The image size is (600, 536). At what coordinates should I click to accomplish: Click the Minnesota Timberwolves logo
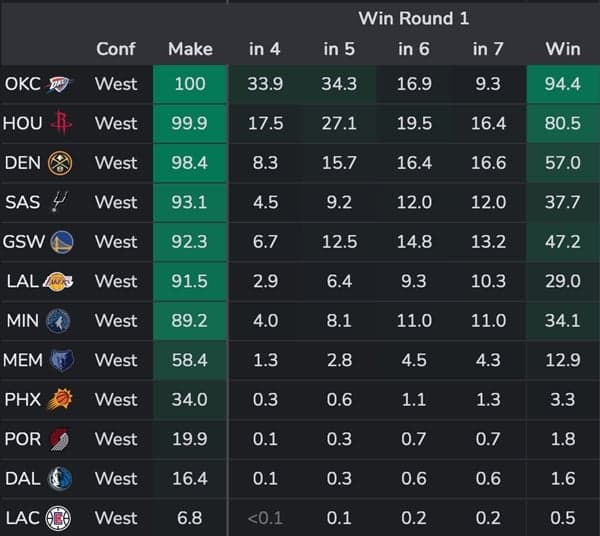pos(58,321)
